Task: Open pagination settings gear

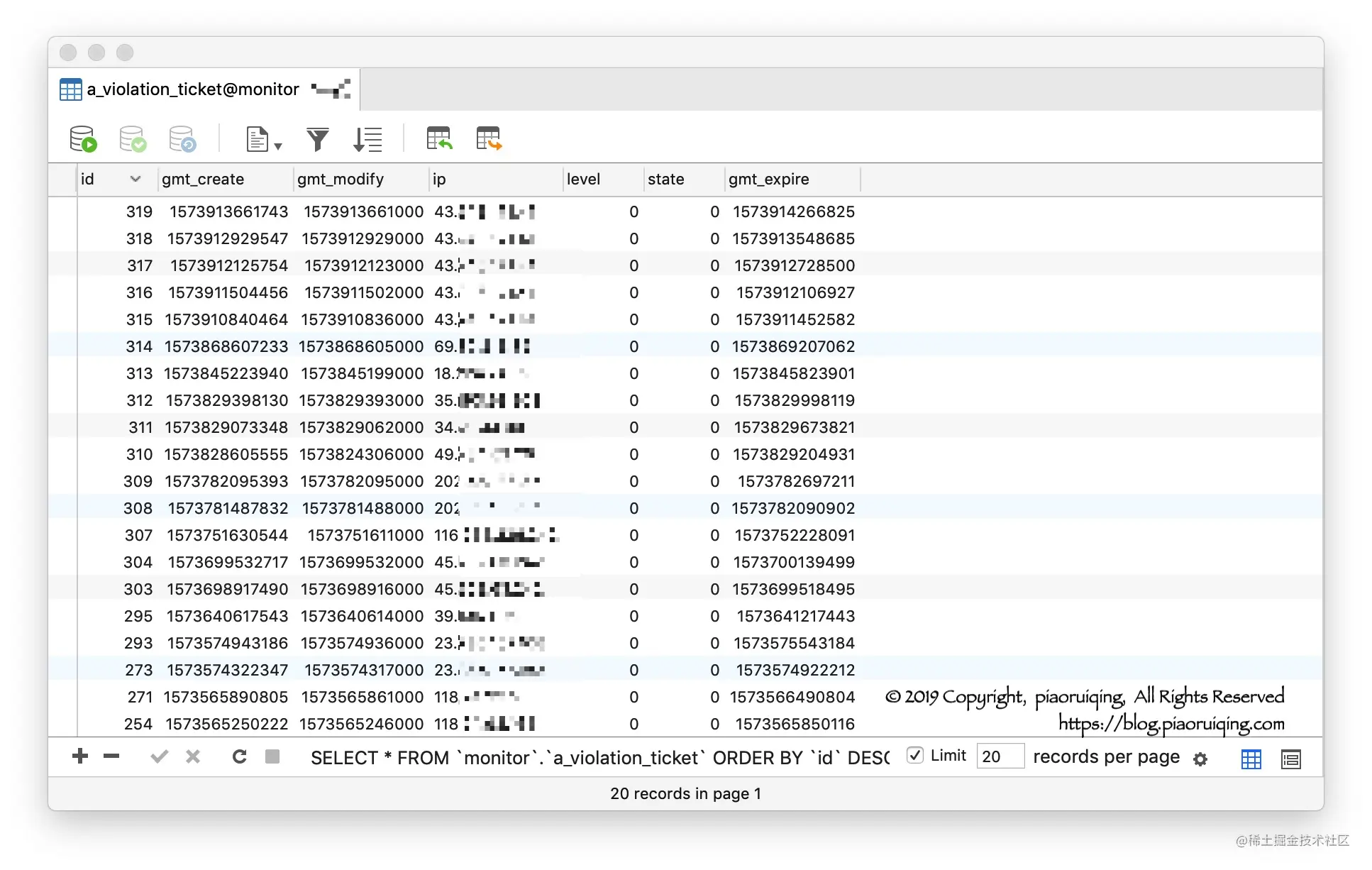Action: pyautogui.click(x=1200, y=759)
